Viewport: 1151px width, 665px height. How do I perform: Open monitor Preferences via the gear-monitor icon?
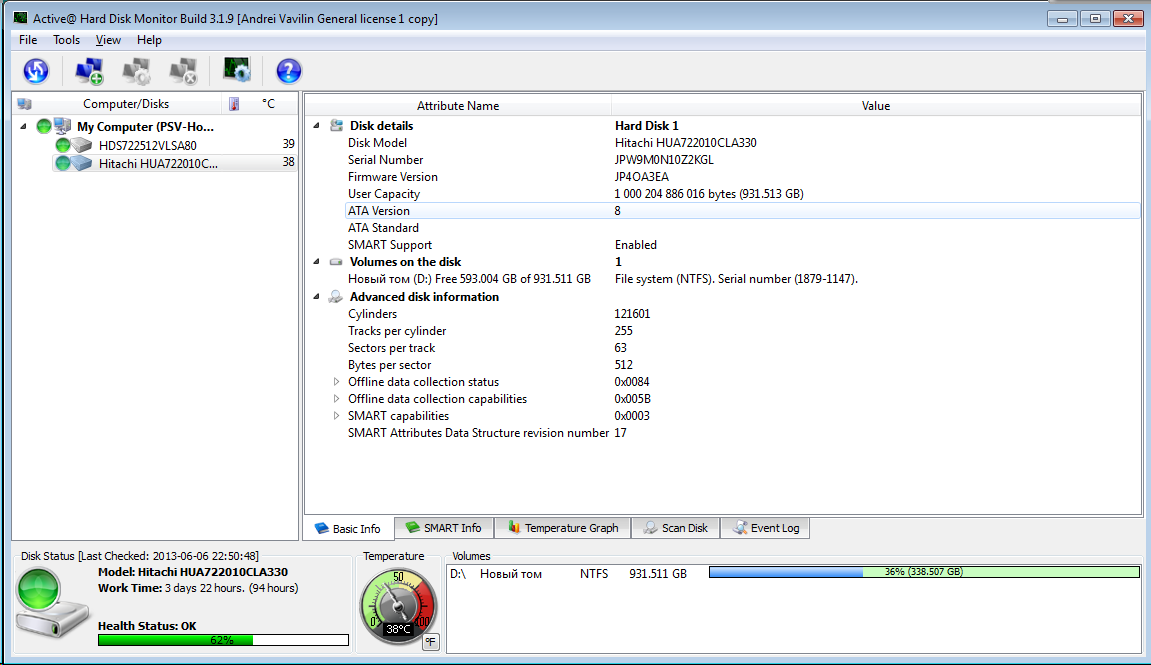[x=237, y=70]
